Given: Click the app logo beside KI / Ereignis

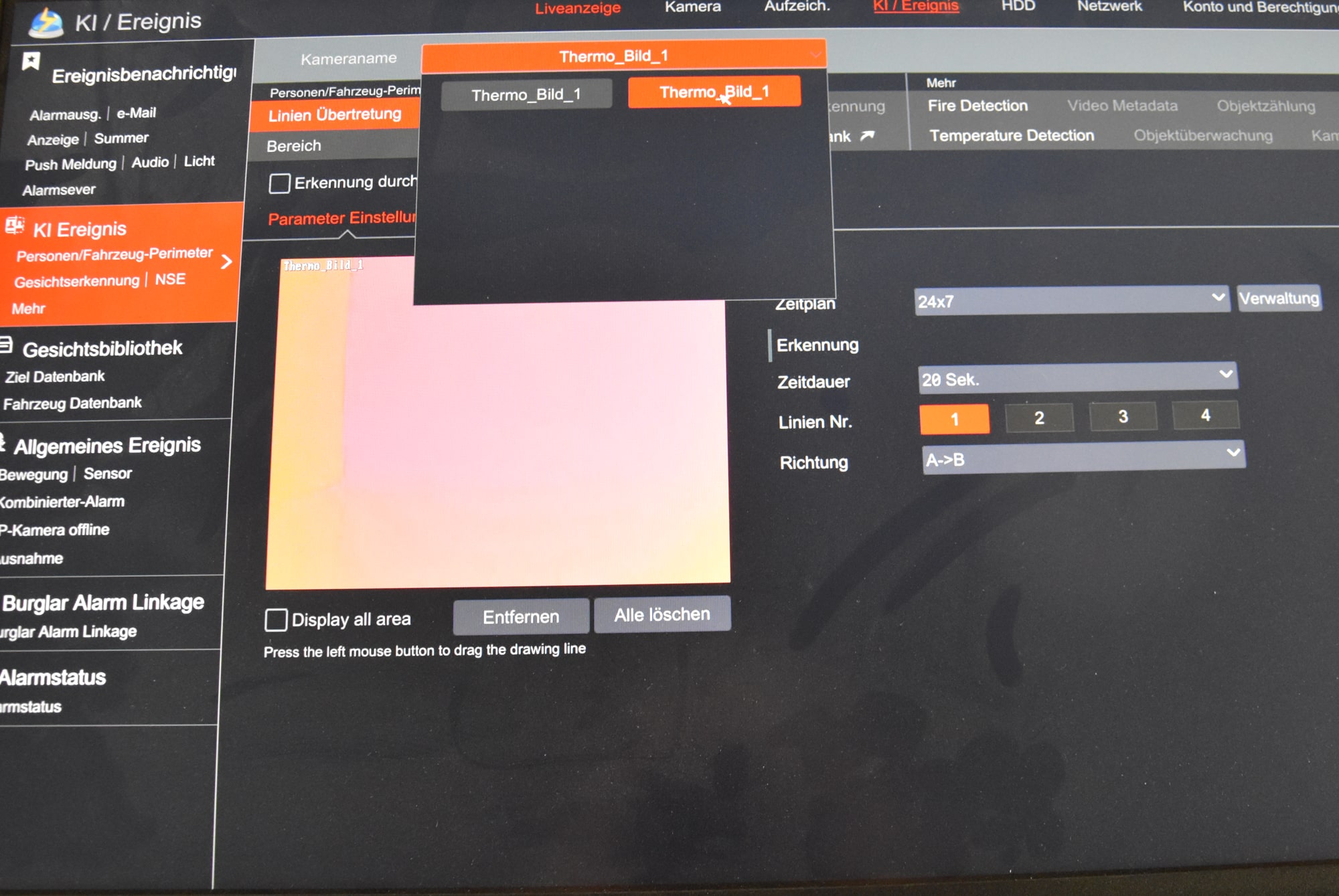Looking at the screenshot, I should (x=46, y=22).
